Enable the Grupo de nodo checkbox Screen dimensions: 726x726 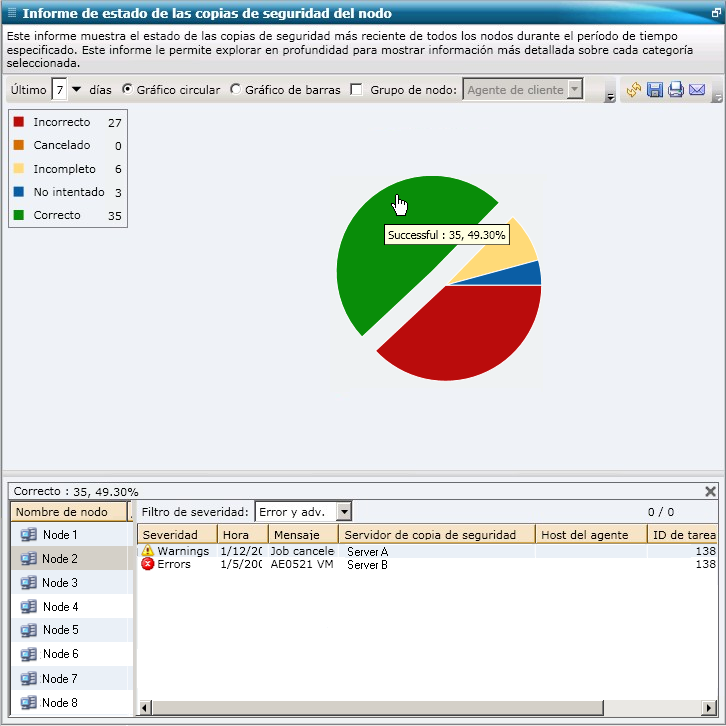tap(356, 89)
